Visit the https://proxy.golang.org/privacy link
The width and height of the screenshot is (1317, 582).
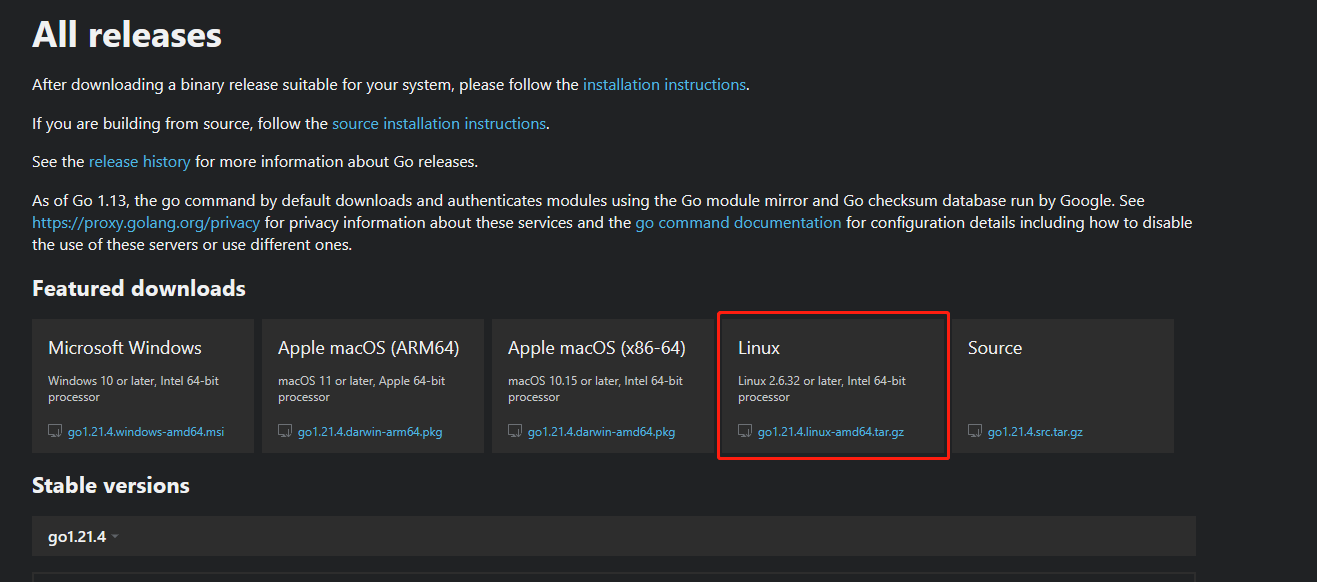146,223
